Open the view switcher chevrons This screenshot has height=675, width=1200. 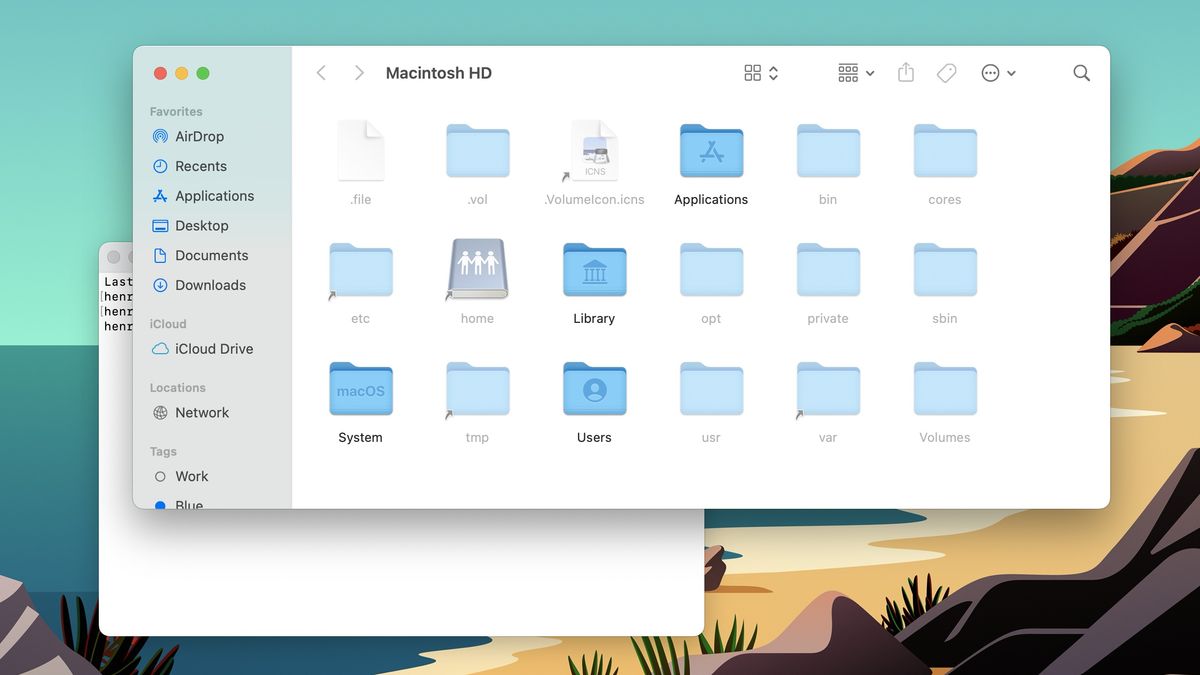click(771, 72)
